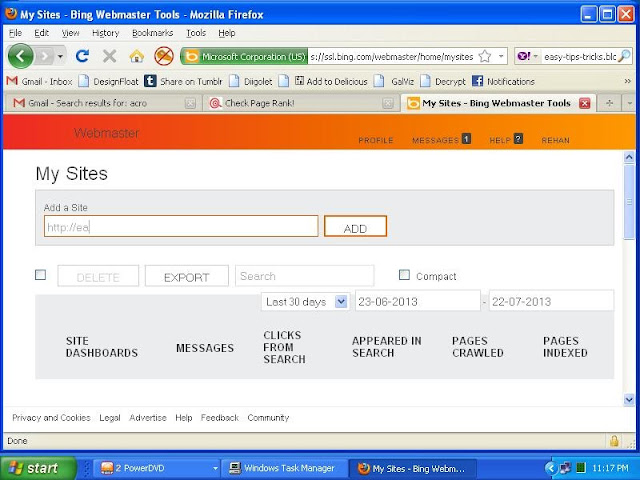Close the Gmail search results tab
This screenshot has height=480, width=640.
[190, 104]
